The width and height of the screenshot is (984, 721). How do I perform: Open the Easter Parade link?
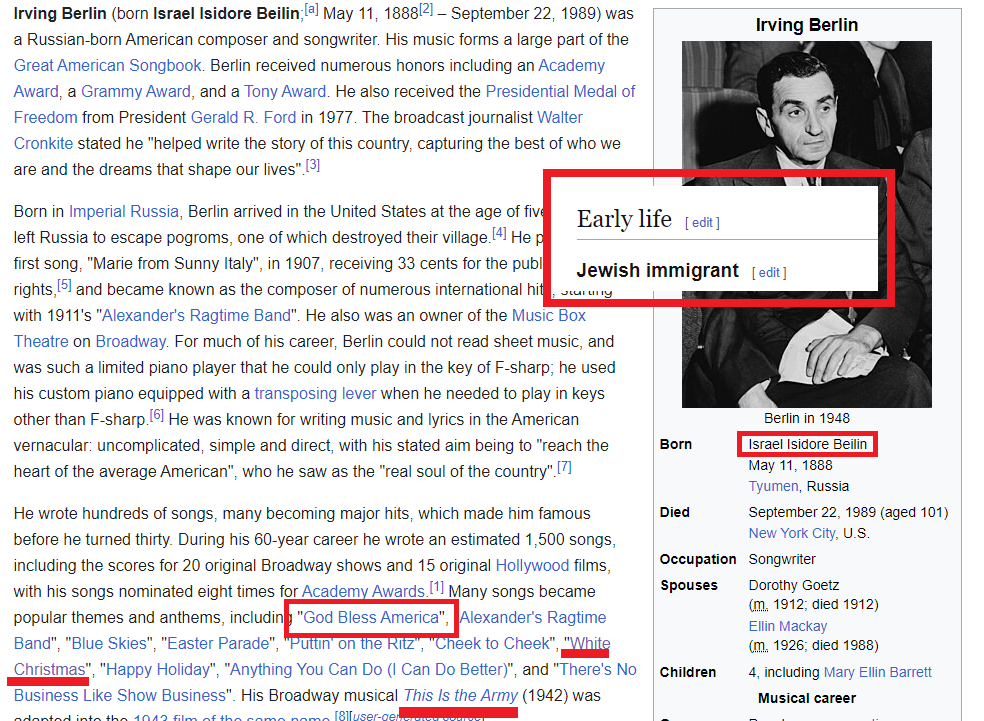(x=218, y=643)
